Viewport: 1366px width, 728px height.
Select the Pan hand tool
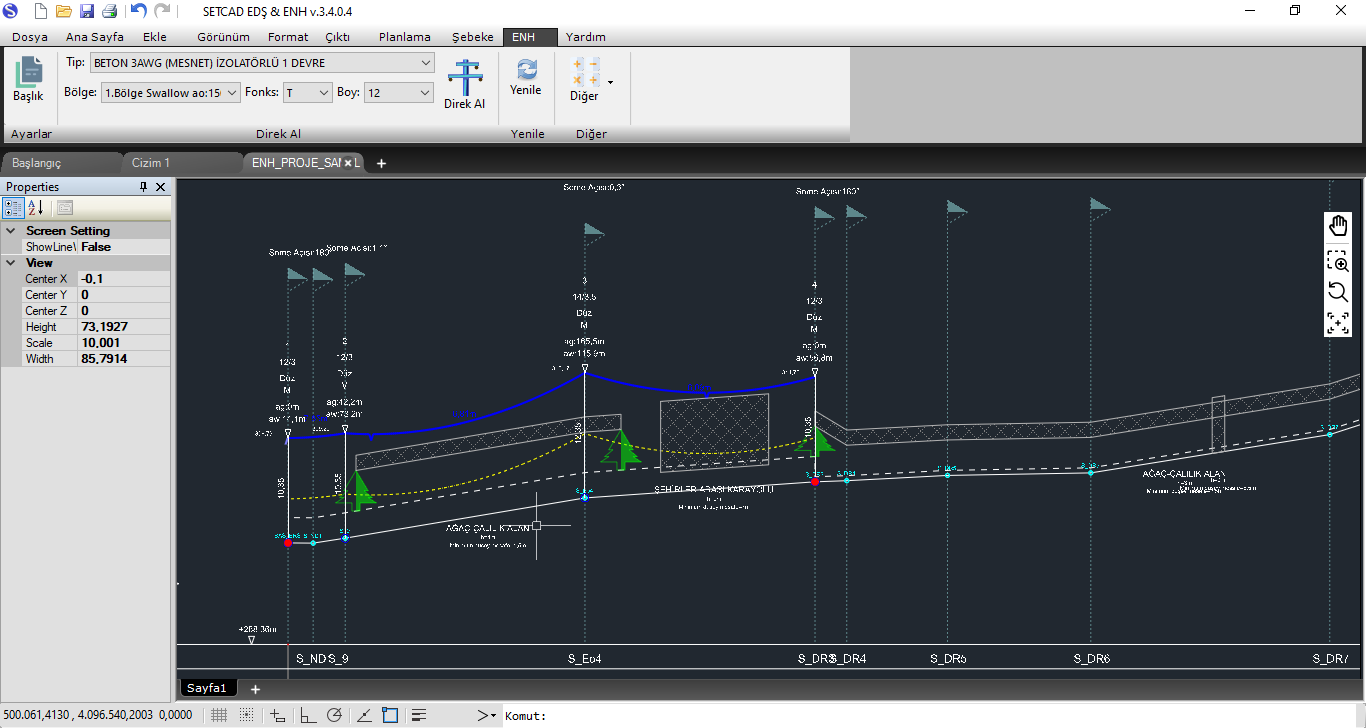coord(1337,226)
